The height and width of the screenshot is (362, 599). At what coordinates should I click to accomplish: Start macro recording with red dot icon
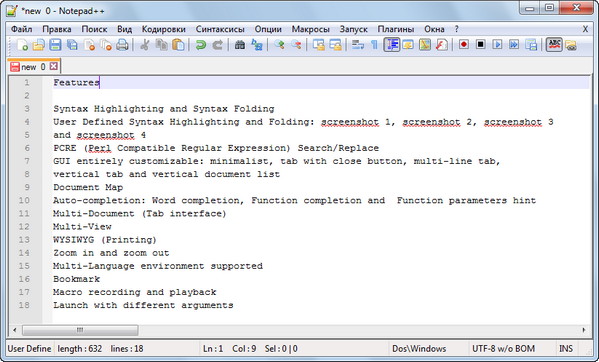pos(464,45)
